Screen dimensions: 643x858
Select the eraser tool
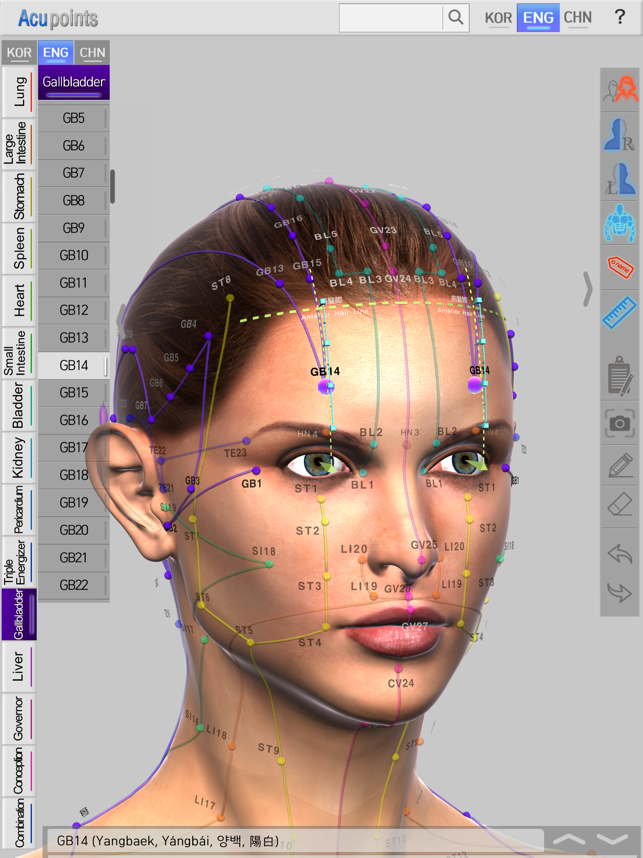coord(620,508)
